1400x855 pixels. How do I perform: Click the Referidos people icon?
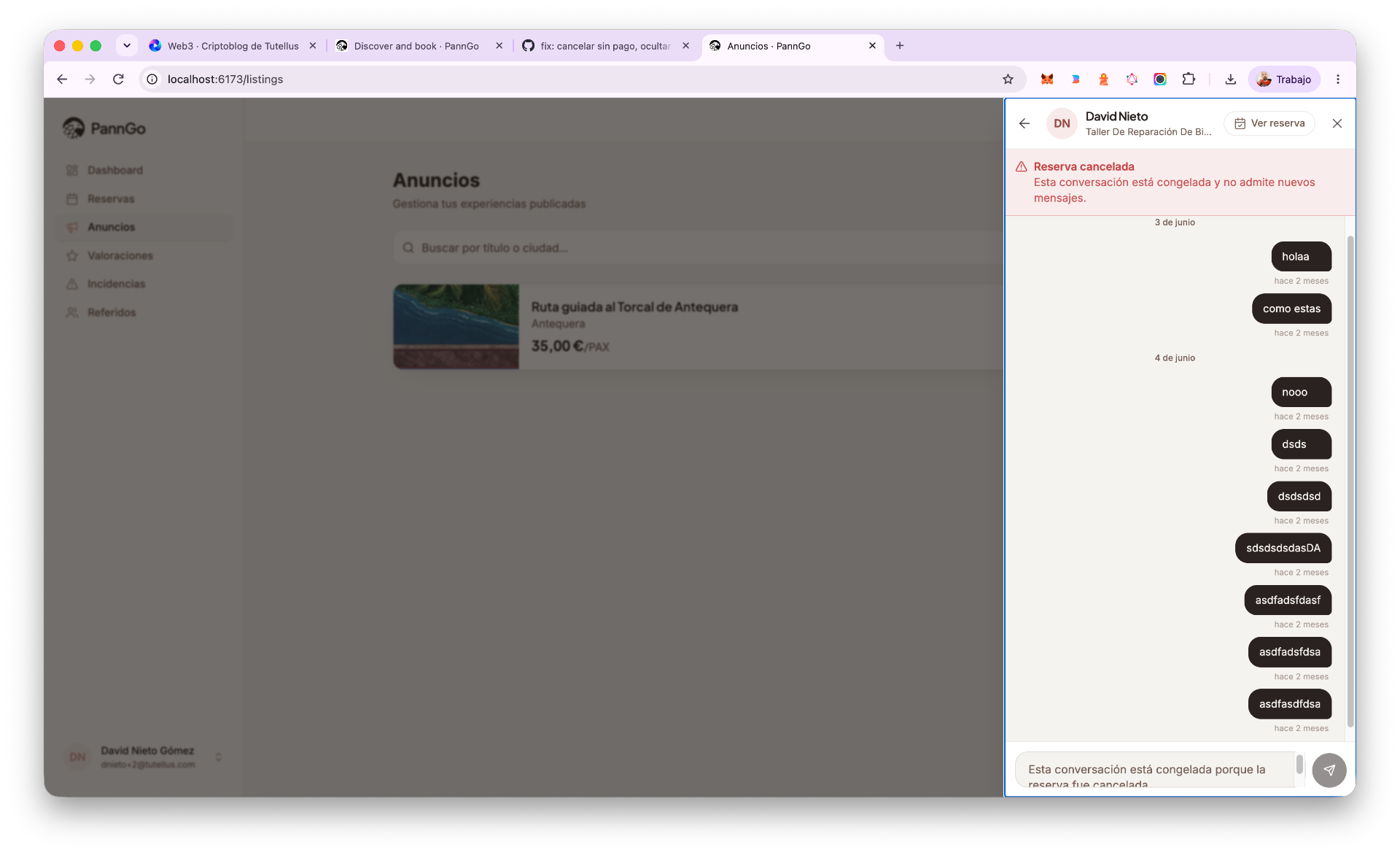pos(72,312)
